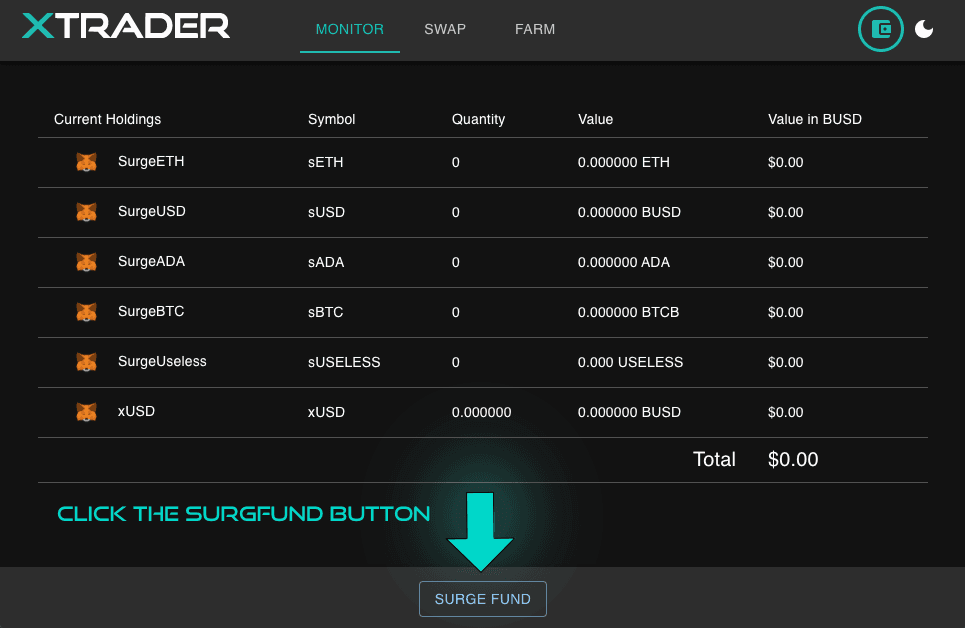Click the sADA symbol cell

click(x=326, y=262)
